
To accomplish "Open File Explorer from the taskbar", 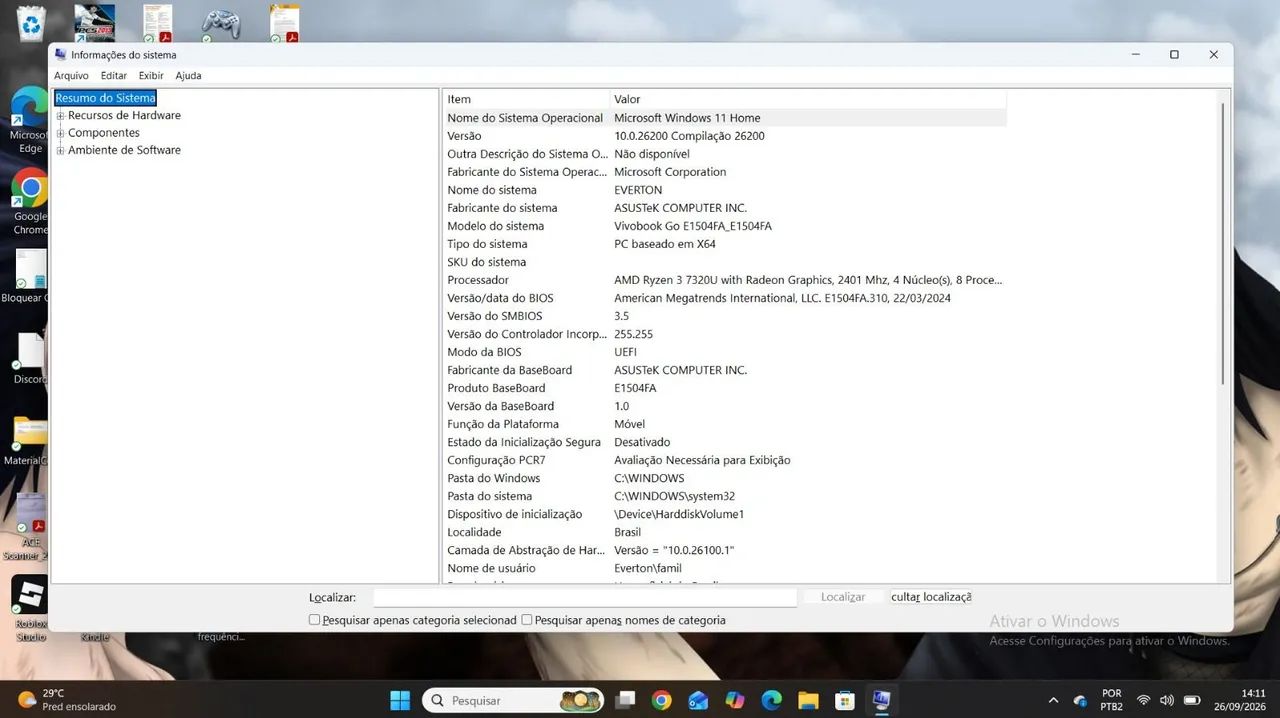I will pyautogui.click(x=808, y=700).
